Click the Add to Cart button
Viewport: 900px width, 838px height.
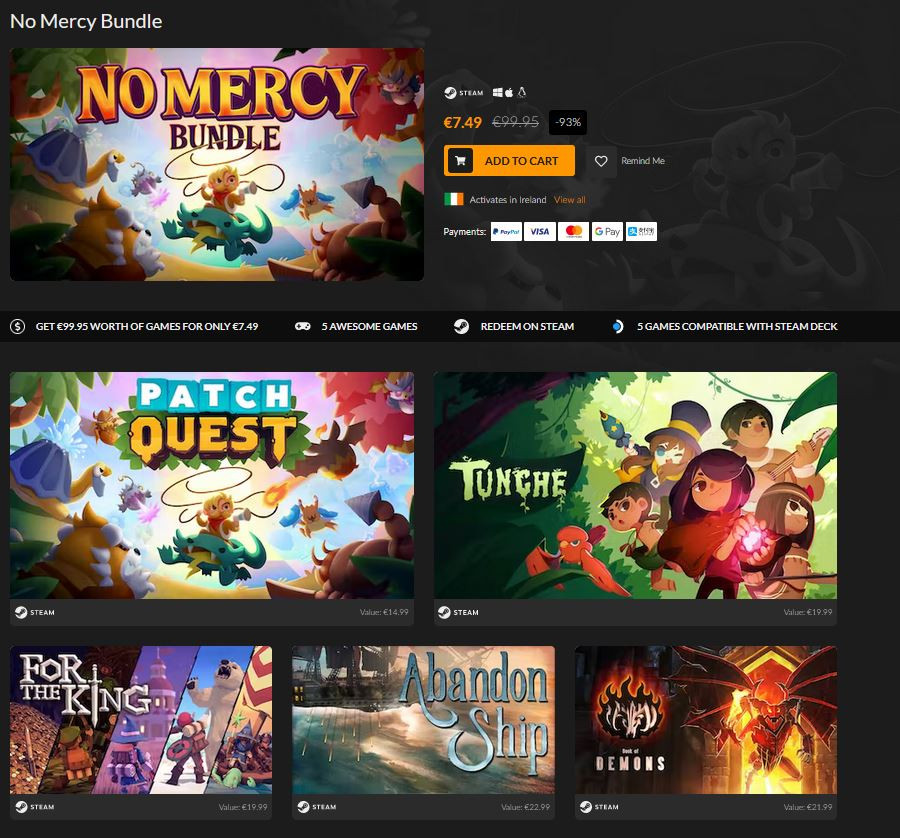[x=509, y=161]
